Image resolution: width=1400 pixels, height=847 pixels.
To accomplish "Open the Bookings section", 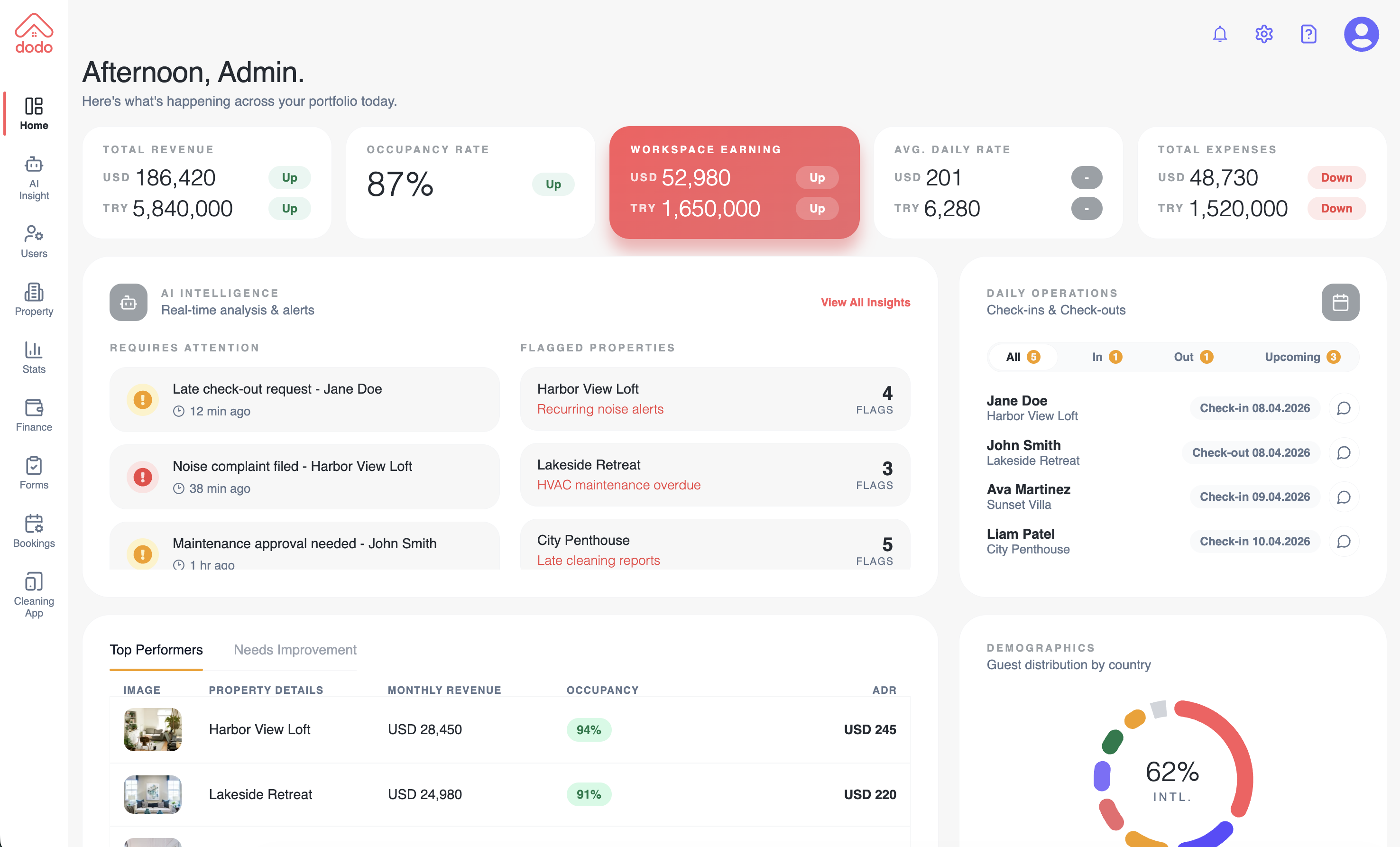I will [34, 530].
